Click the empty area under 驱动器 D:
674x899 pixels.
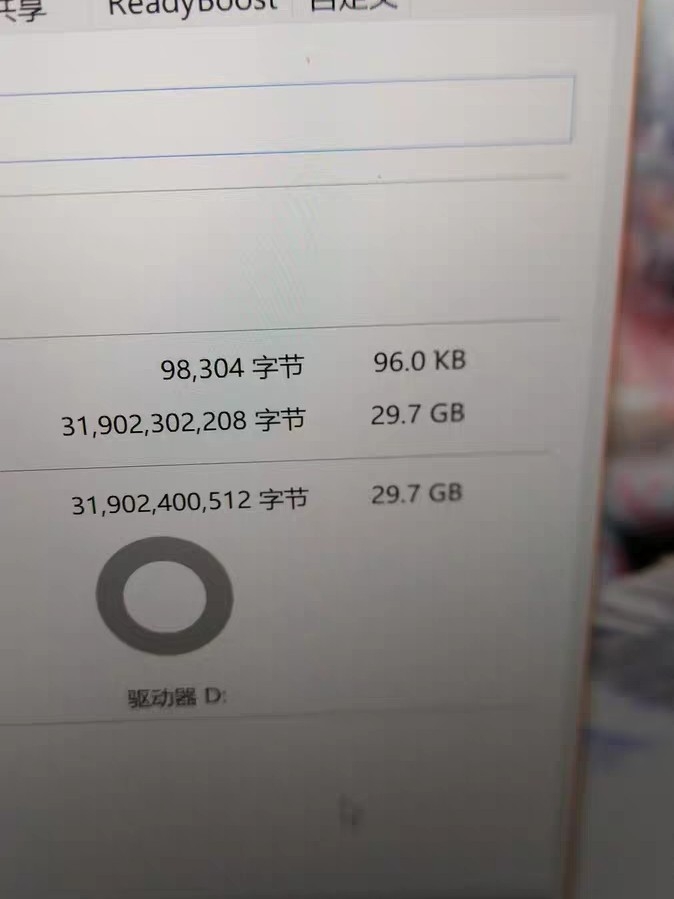point(287,803)
